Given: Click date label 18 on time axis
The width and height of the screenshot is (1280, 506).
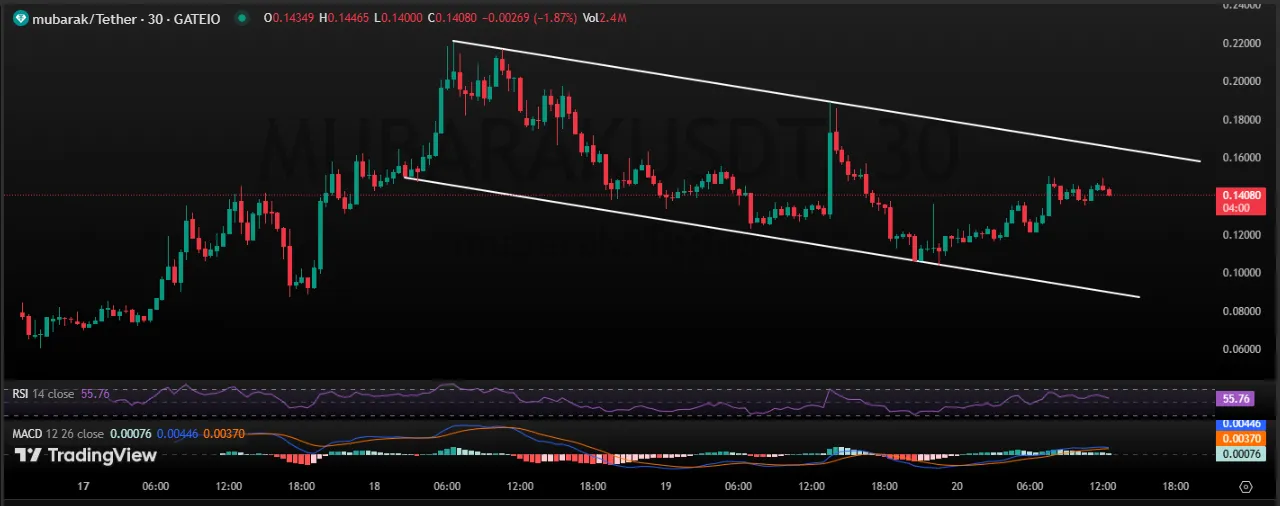Looking at the screenshot, I should (374, 487).
